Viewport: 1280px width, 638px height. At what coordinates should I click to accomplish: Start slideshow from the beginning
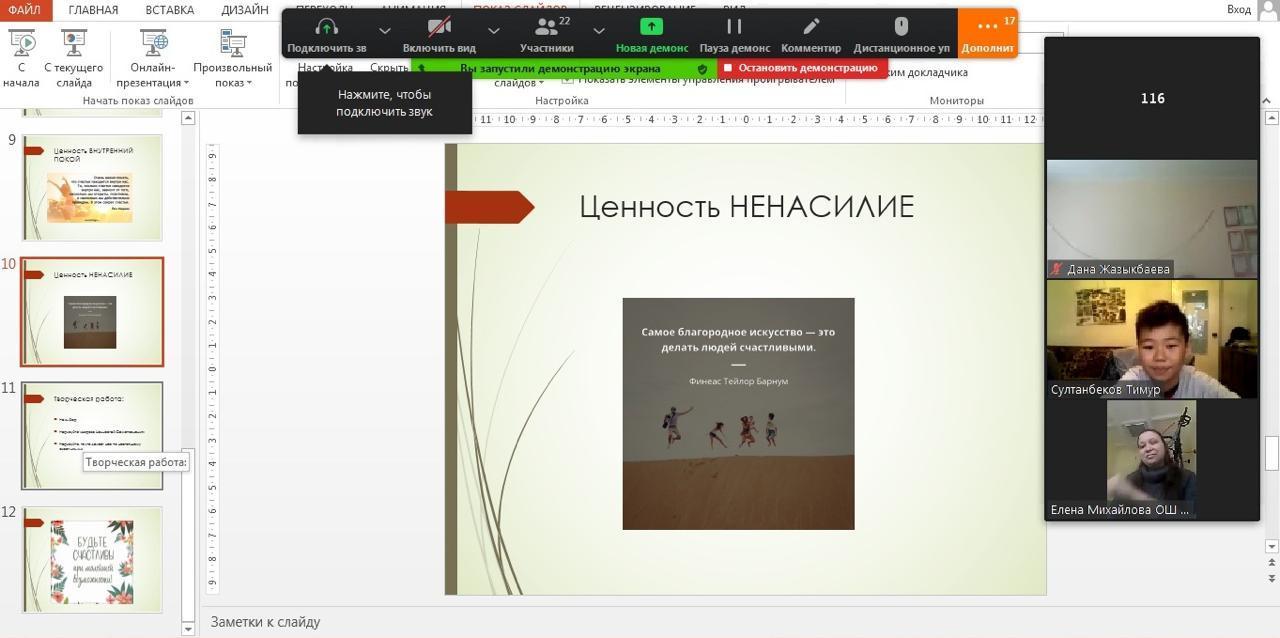click(21, 58)
